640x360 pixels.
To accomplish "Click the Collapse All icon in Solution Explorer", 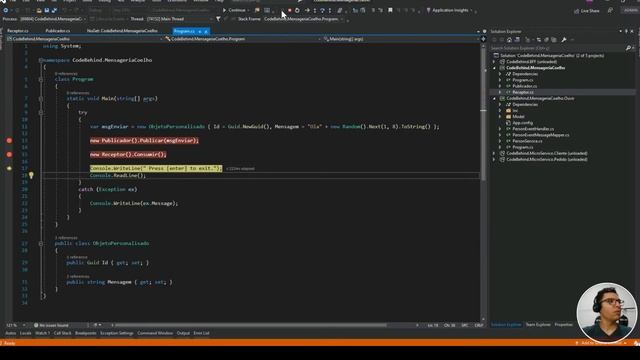I will coord(546,40).
